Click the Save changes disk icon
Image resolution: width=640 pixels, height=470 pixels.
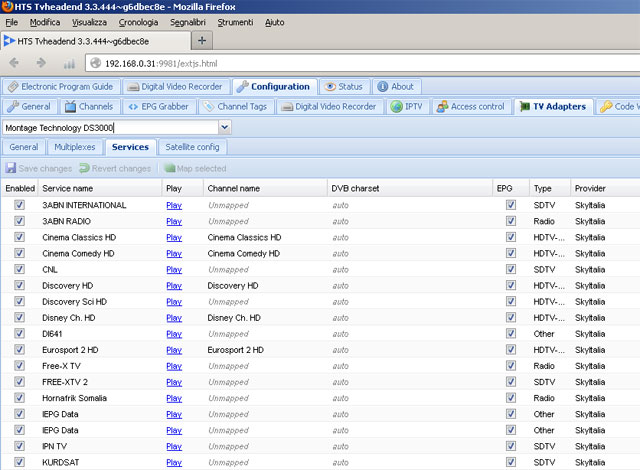(11, 168)
